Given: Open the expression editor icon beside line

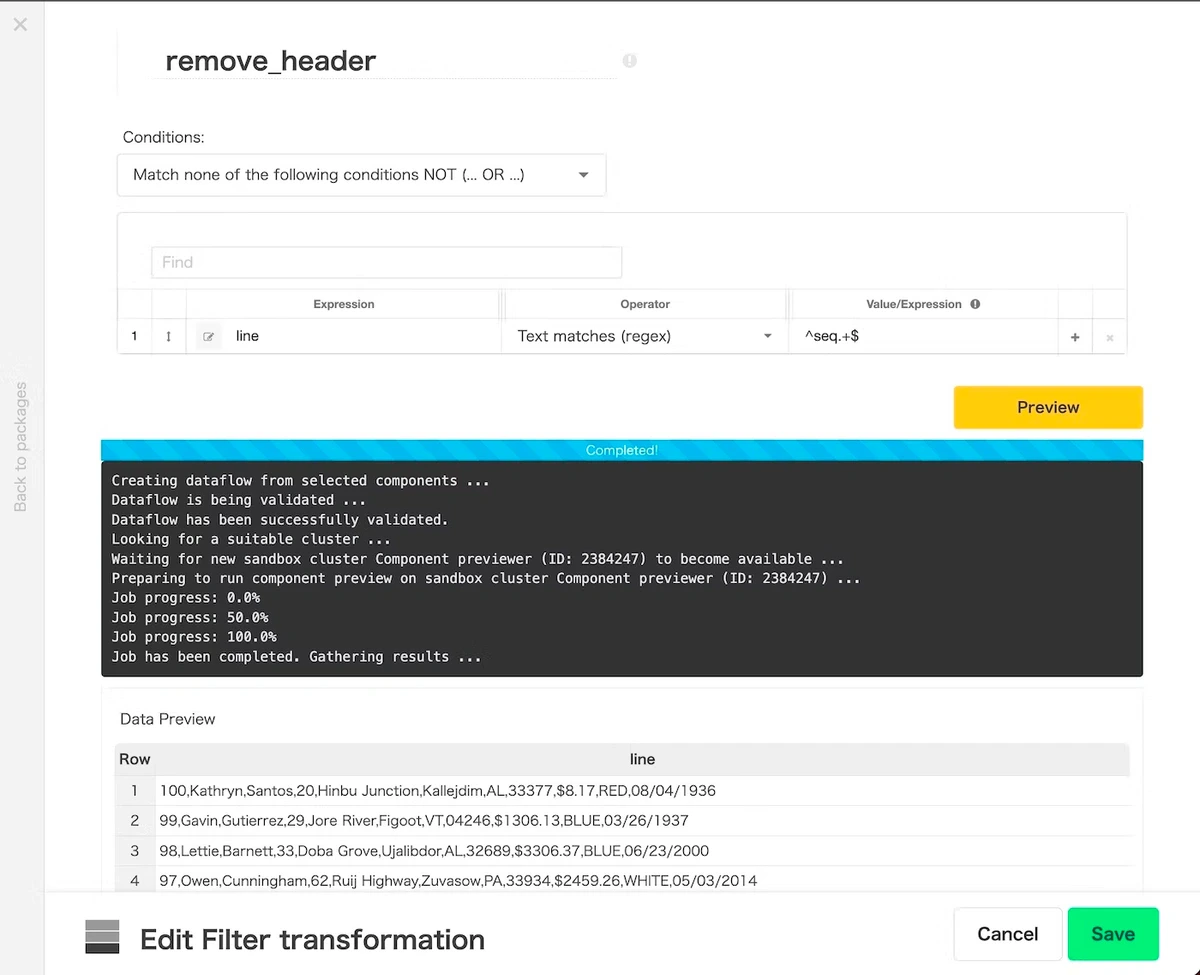Looking at the screenshot, I should tap(209, 337).
